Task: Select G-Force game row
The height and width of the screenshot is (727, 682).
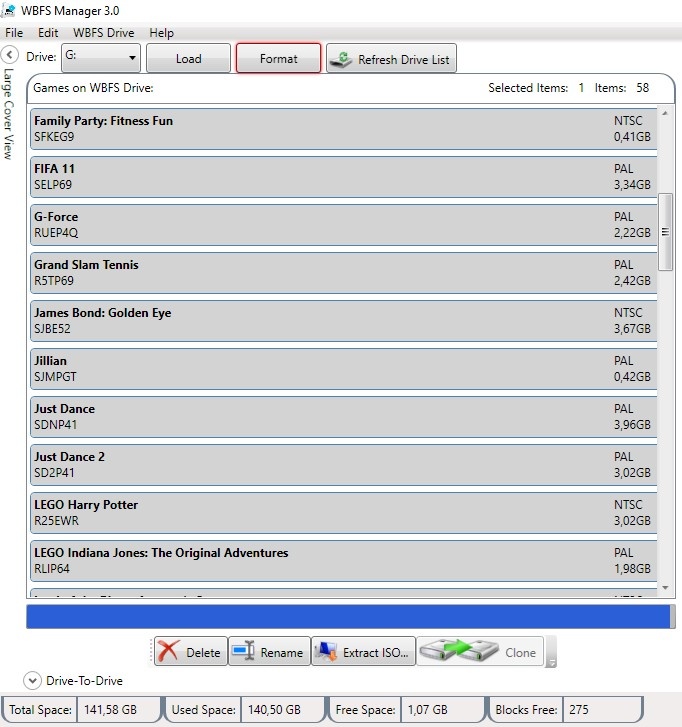Action: click(x=344, y=225)
